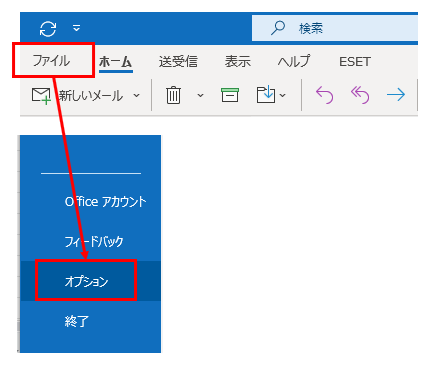Switch to the ホーム tab
The image size is (432, 369).
(116, 62)
